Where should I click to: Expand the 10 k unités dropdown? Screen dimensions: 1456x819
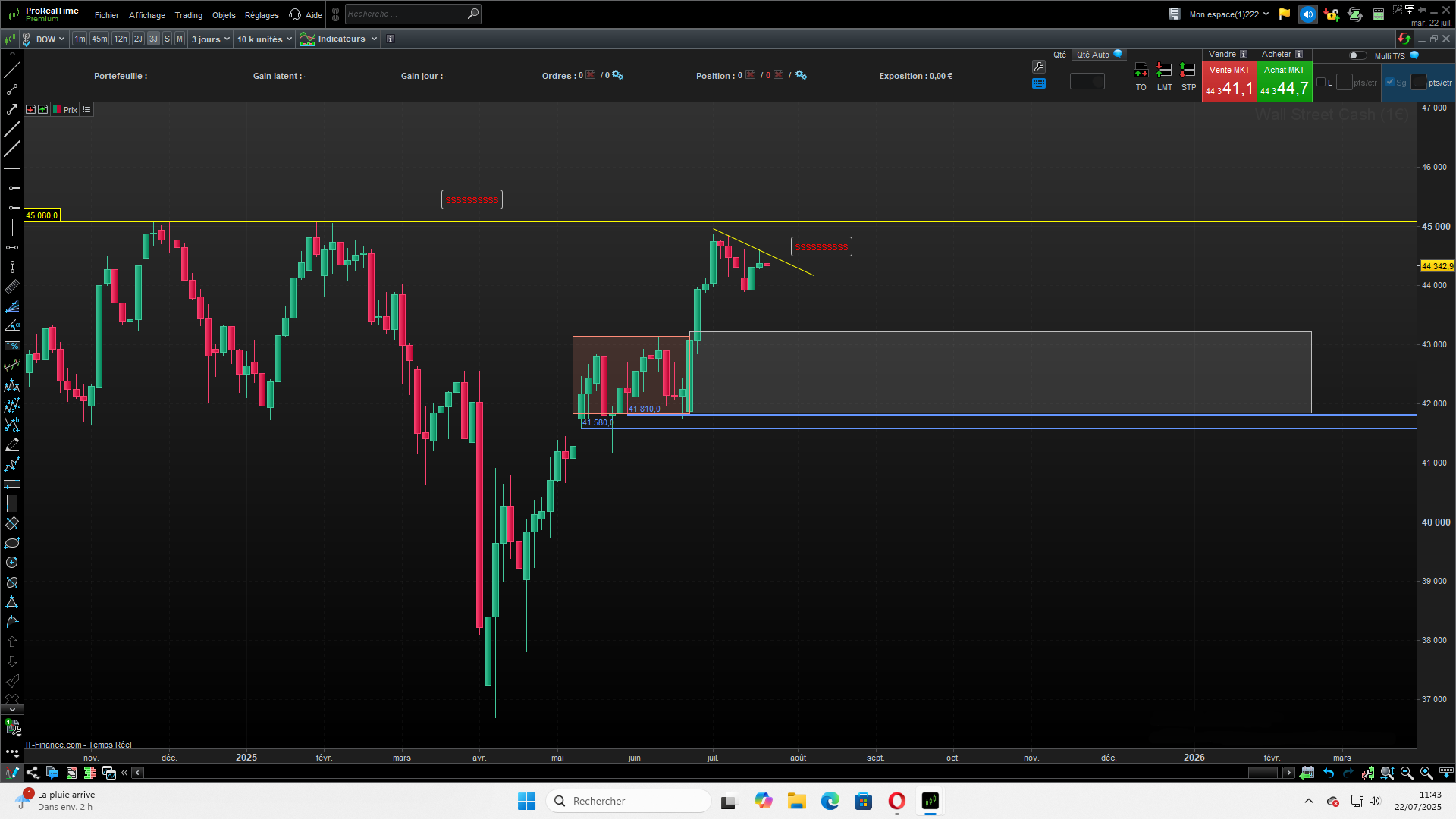click(264, 39)
